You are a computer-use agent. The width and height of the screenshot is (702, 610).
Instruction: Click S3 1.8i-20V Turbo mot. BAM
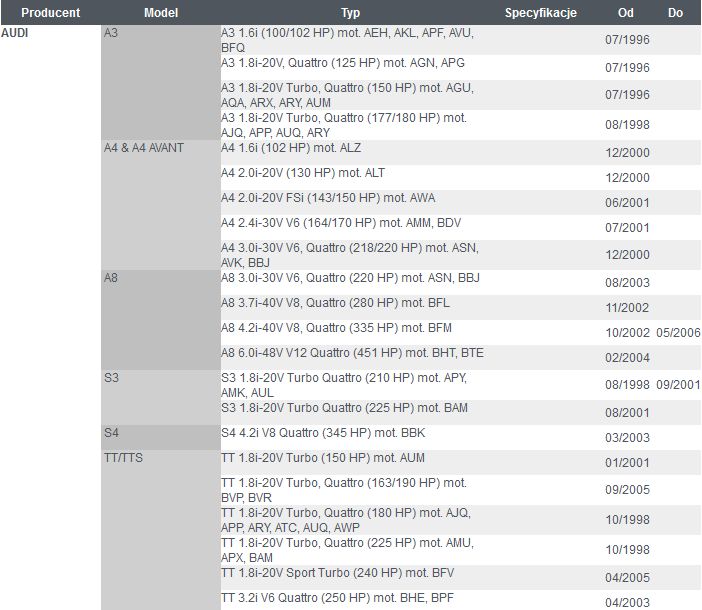point(344,408)
